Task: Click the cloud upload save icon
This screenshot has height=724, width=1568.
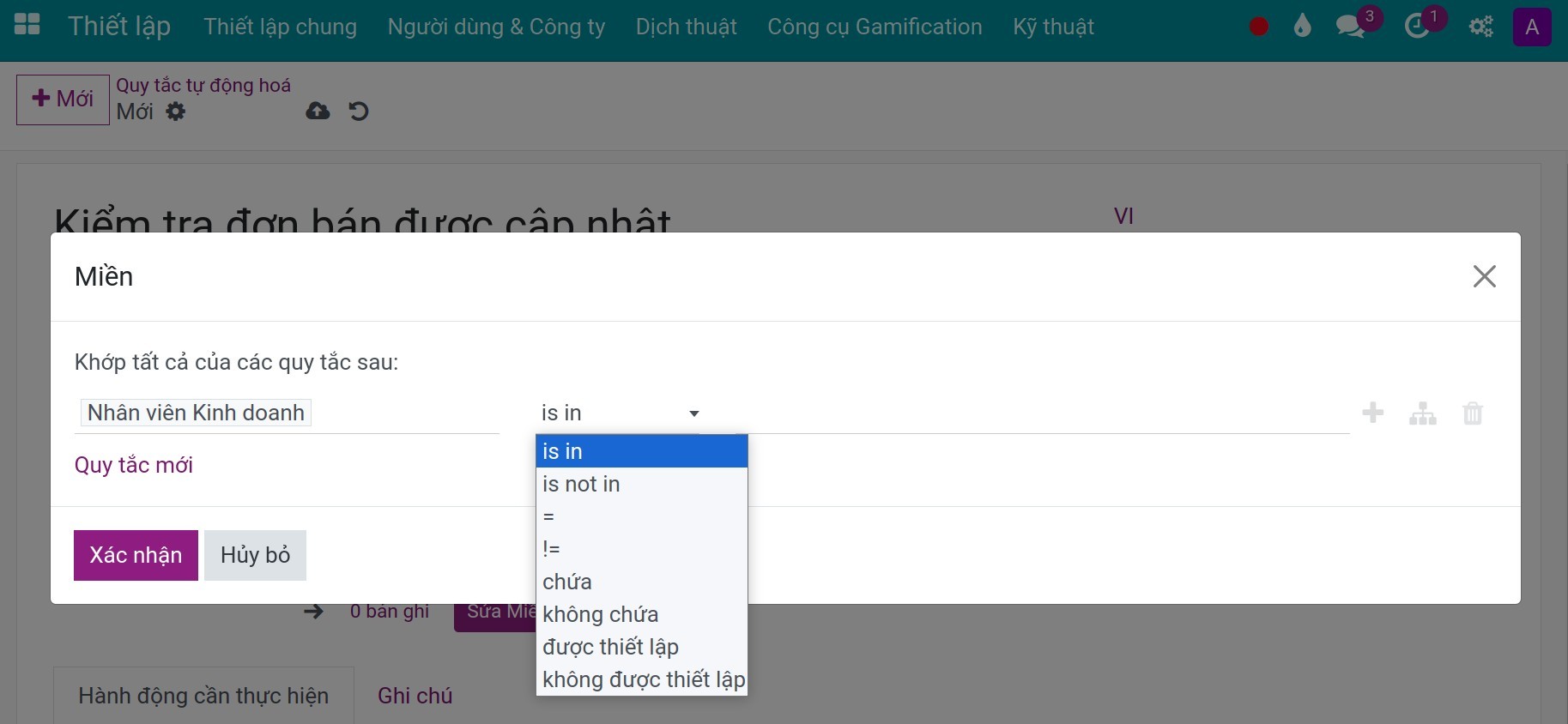Action: click(318, 112)
